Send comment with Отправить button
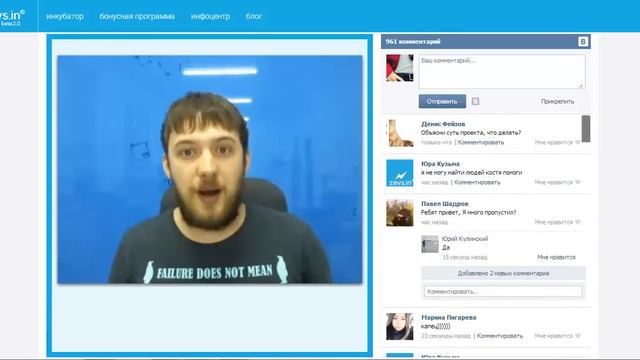Viewport: 640px width, 360px height. point(442,101)
